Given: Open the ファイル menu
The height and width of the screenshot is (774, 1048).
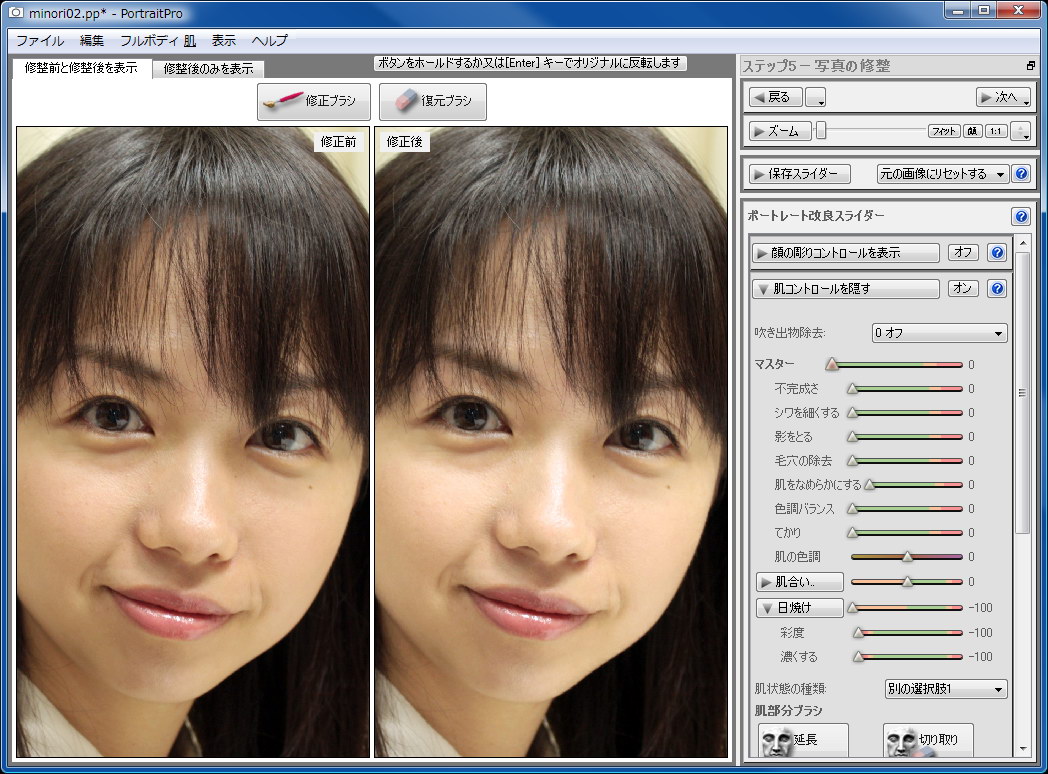Looking at the screenshot, I should pos(40,41).
